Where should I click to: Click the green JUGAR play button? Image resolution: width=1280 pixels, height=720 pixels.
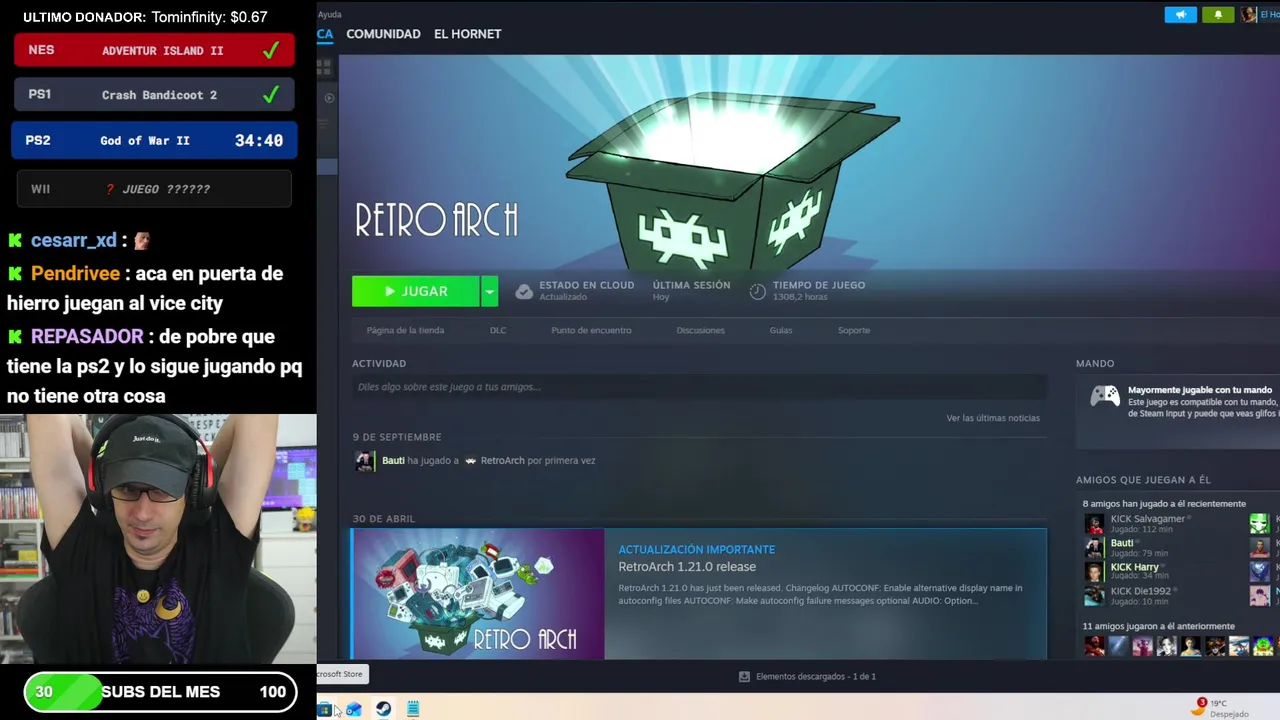(x=415, y=291)
